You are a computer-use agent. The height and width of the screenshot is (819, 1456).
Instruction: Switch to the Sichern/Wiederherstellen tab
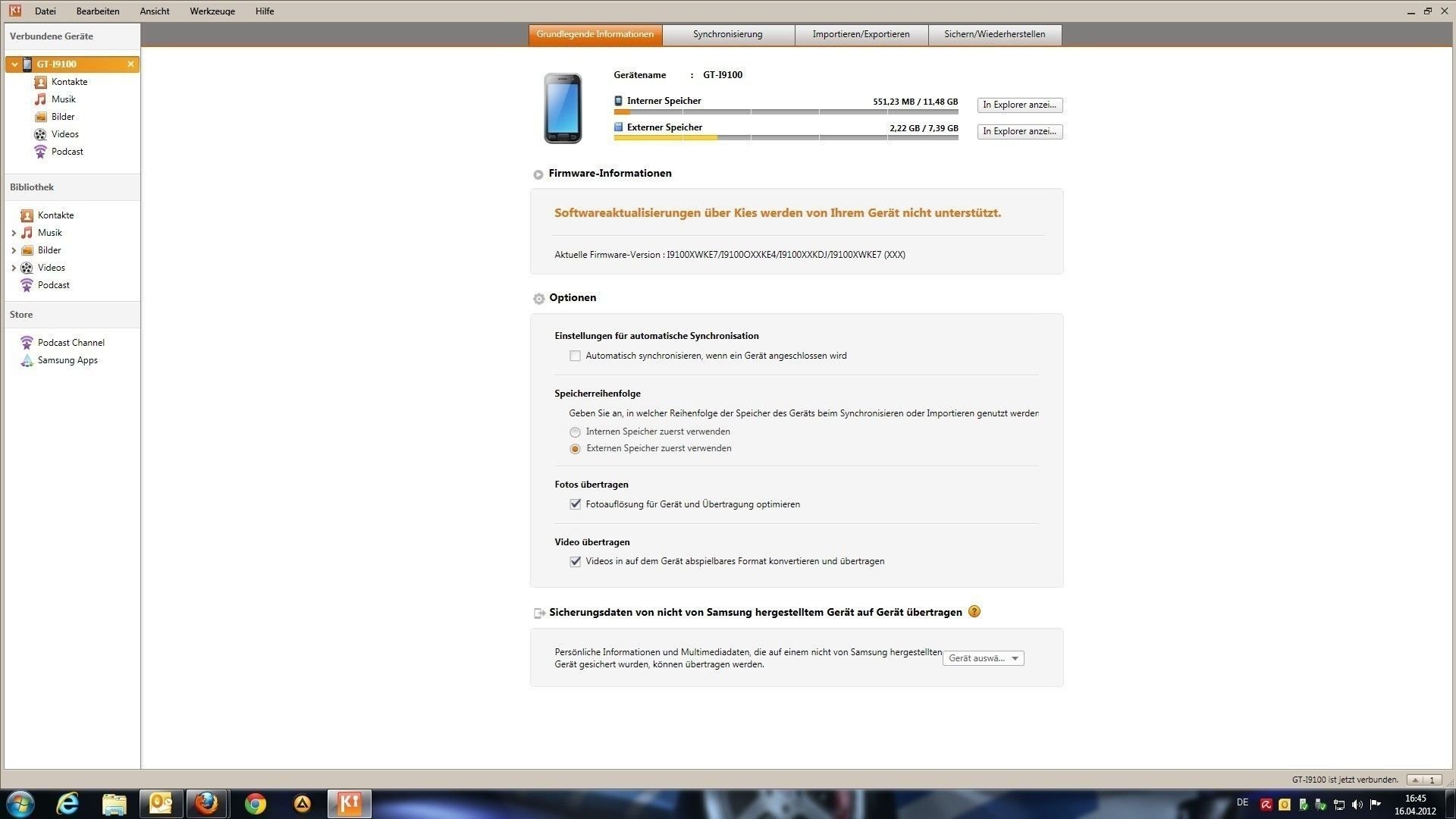tap(995, 35)
